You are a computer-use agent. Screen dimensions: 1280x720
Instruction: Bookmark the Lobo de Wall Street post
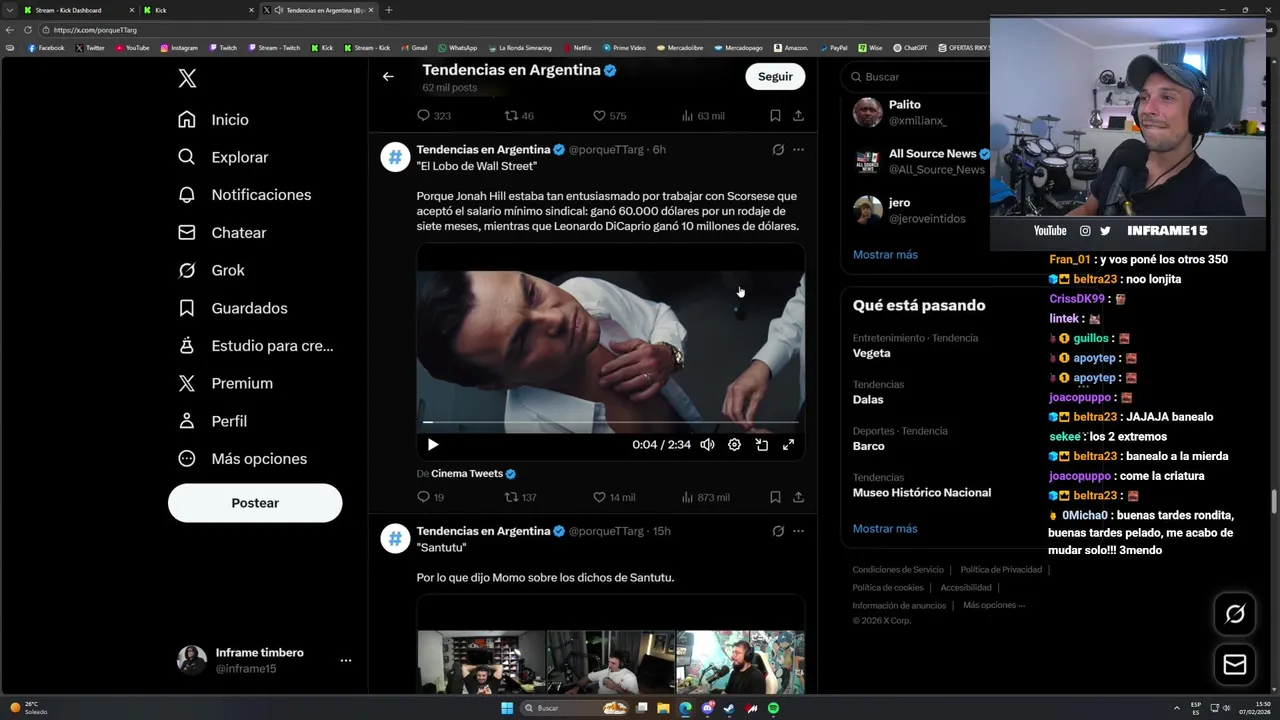point(775,497)
